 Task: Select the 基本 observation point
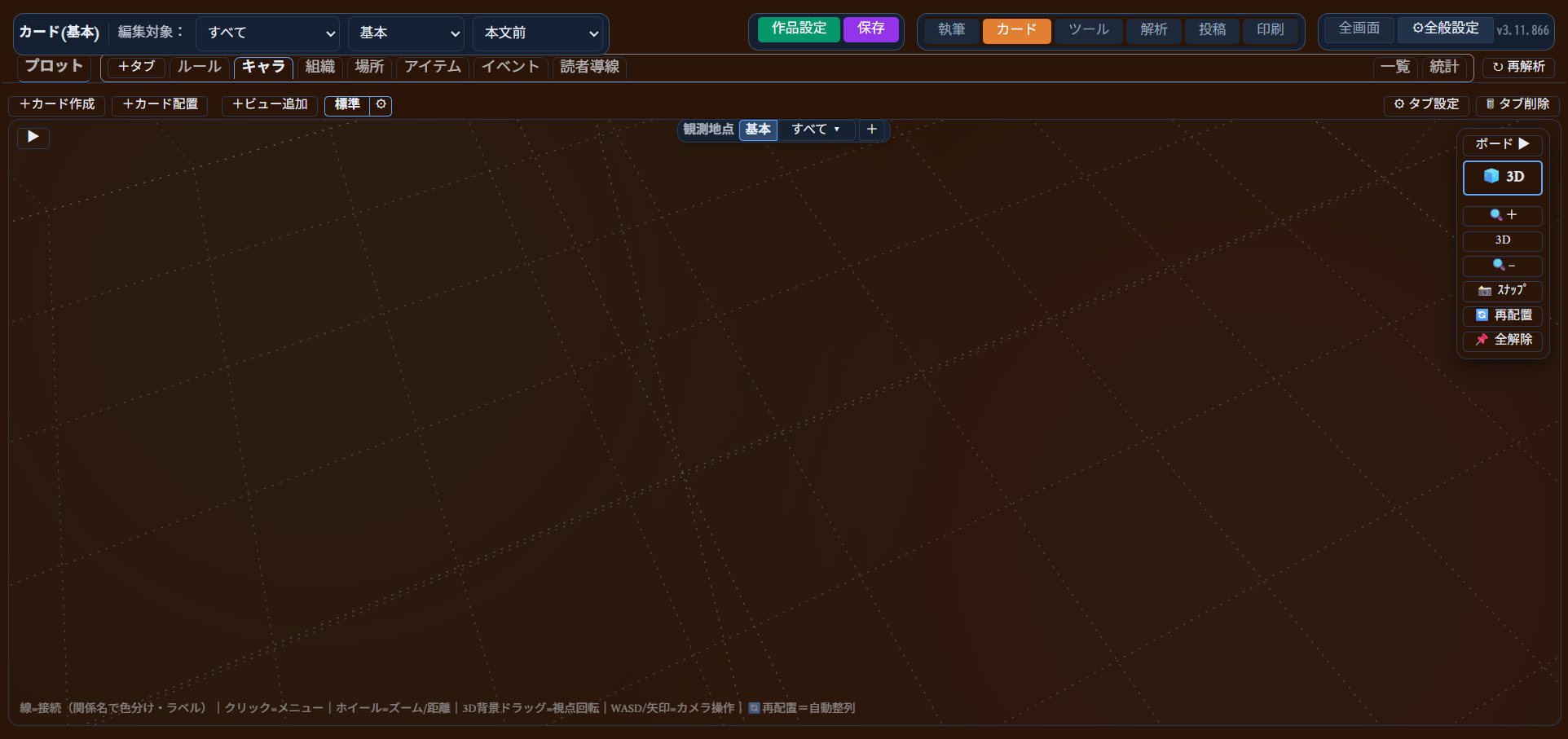tap(758, 130)
